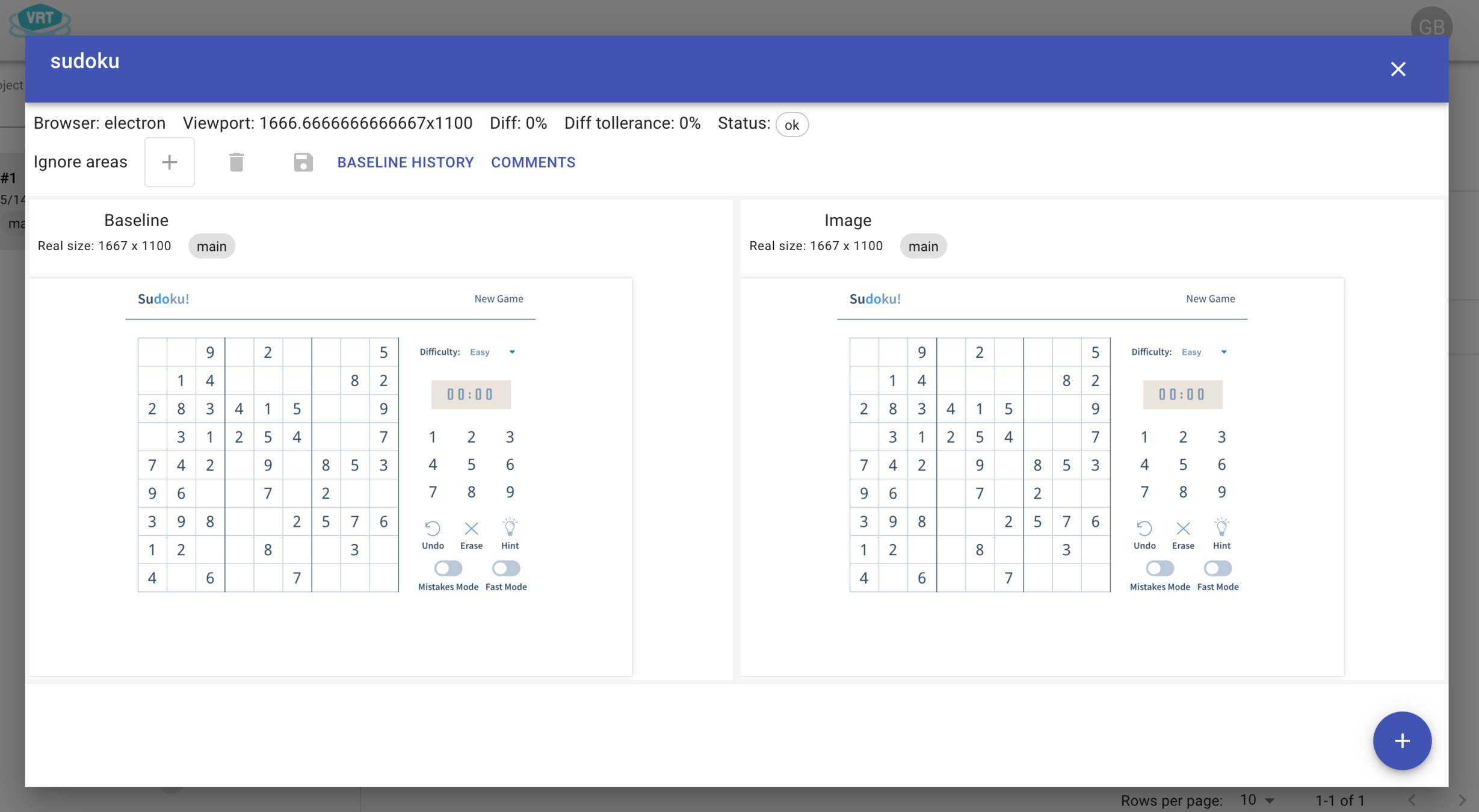Viewport: 1479px width, 812px height.
Task: Open Difficulty Easy dropdown in Image panel
Action: coord(1204,352)
